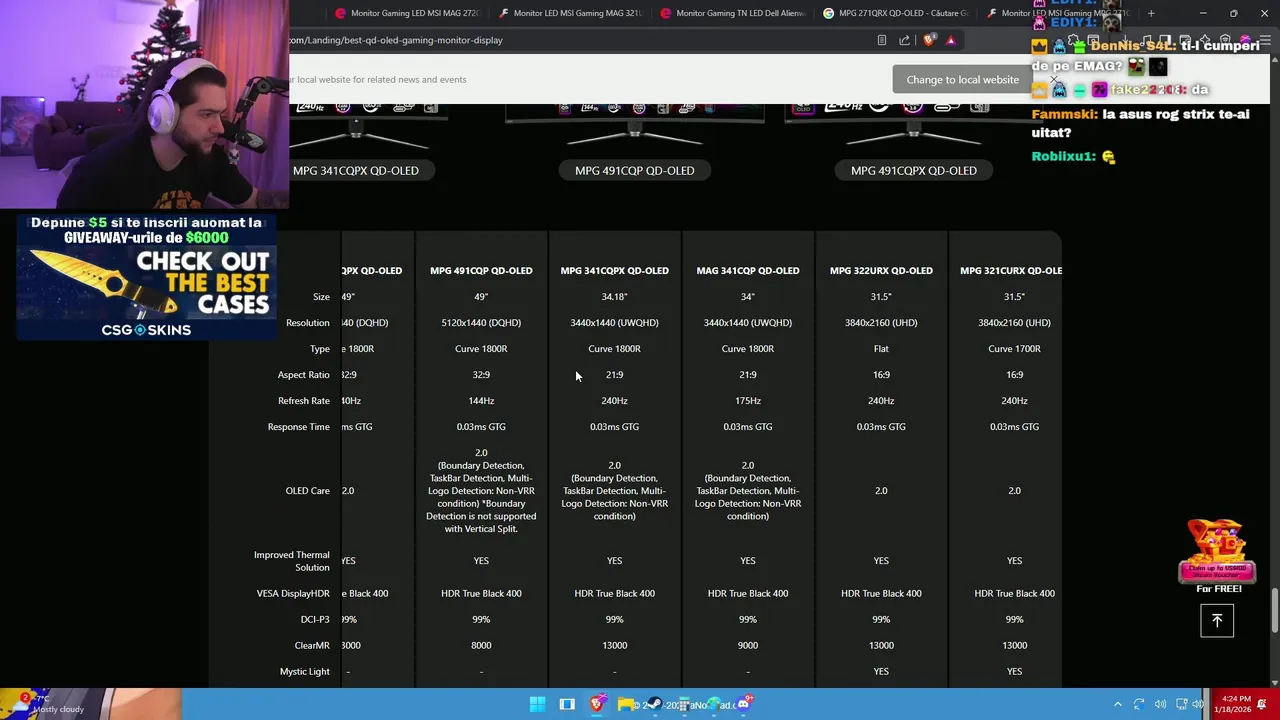This screenshot has width=1280, height=720.
Task: Open Task View on the taskbar
Action: pyautogui.click(x=567, y=704)
